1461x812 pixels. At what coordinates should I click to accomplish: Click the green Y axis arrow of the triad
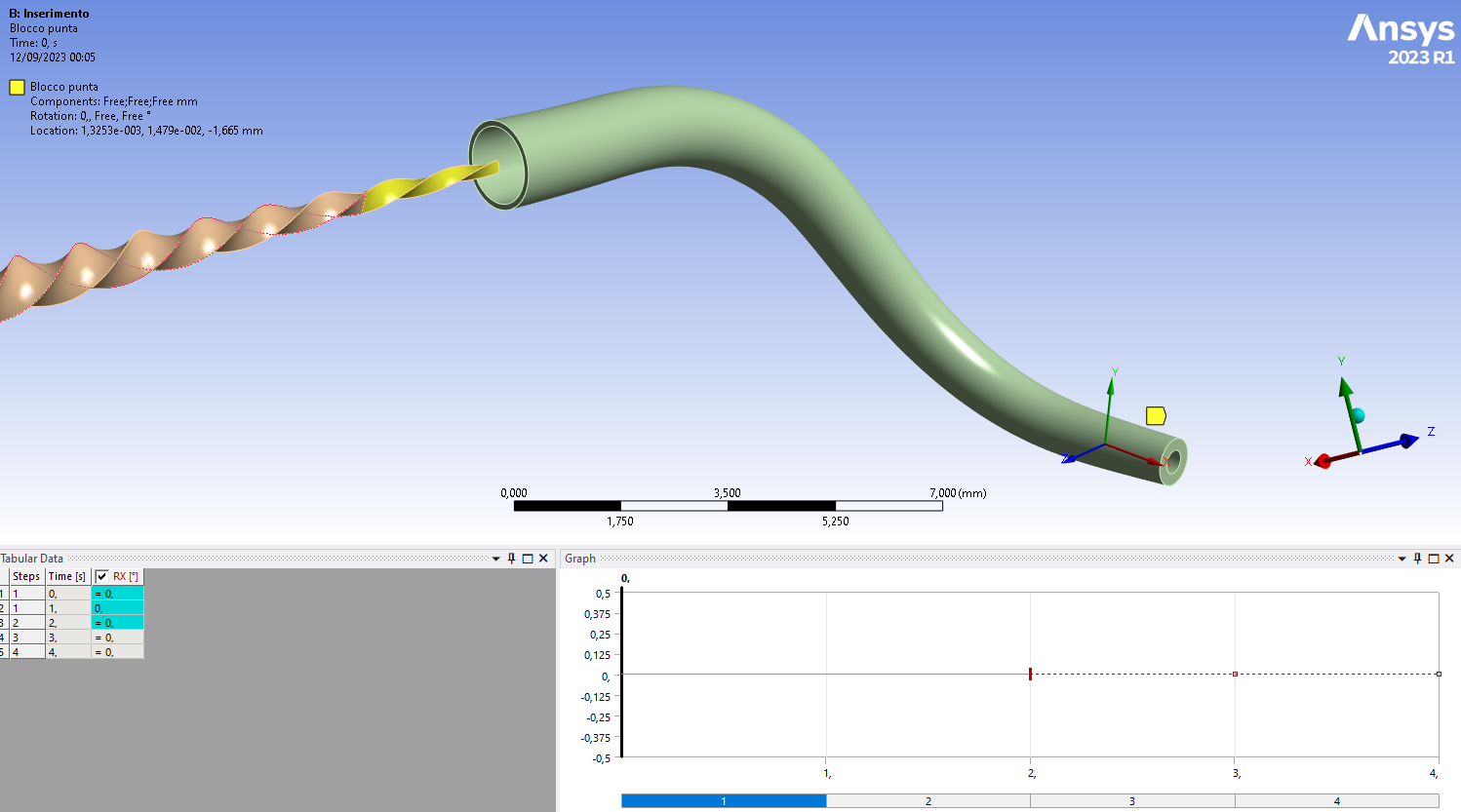(x=1347, y=389)
